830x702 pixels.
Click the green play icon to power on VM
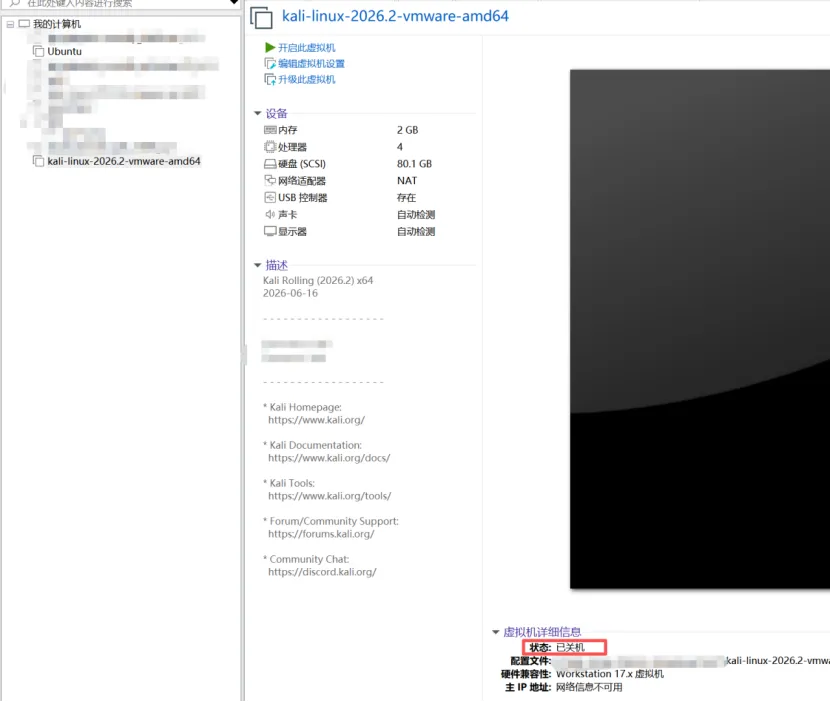(269, 48)
